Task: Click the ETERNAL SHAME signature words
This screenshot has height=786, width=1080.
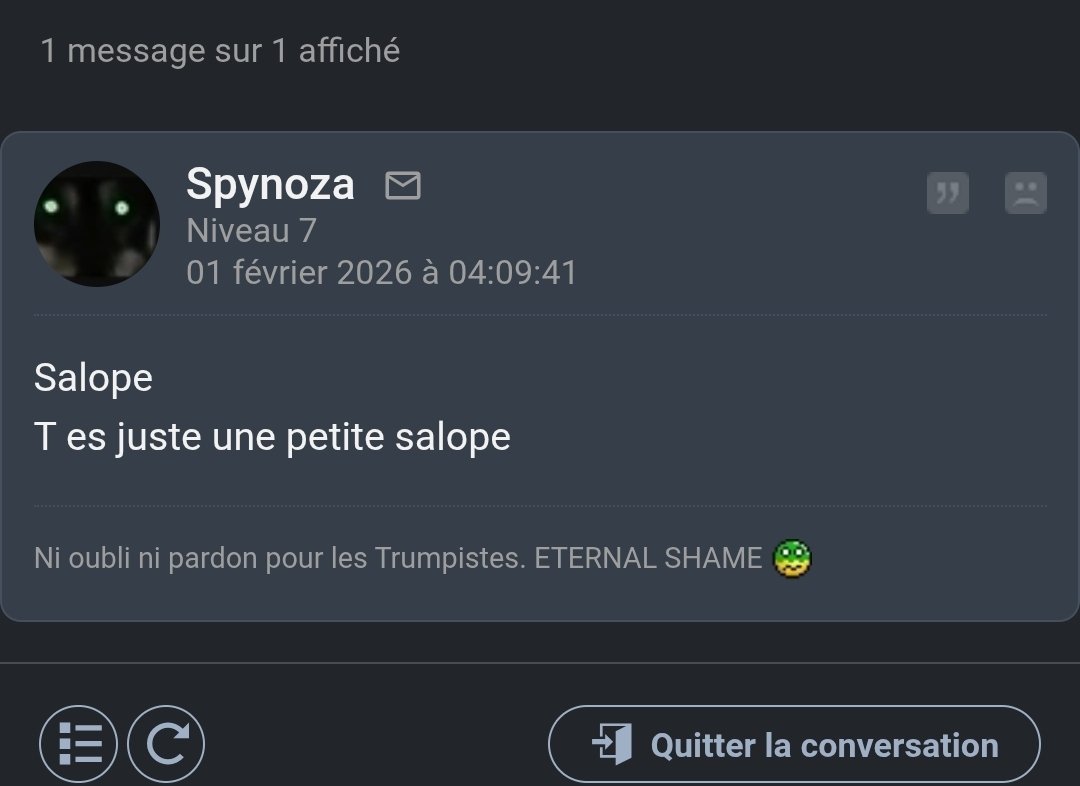Action: pos(648,558)
